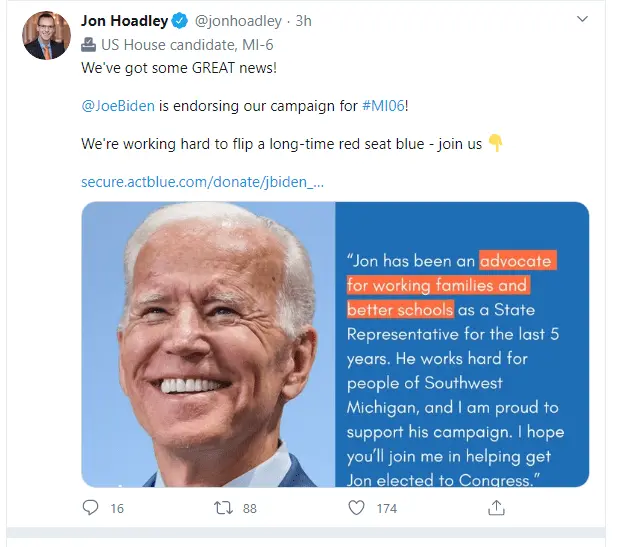Viewport: 619px width, 547px height.
Task: Open the share icon for this tweet
Action: coord(495,508)
